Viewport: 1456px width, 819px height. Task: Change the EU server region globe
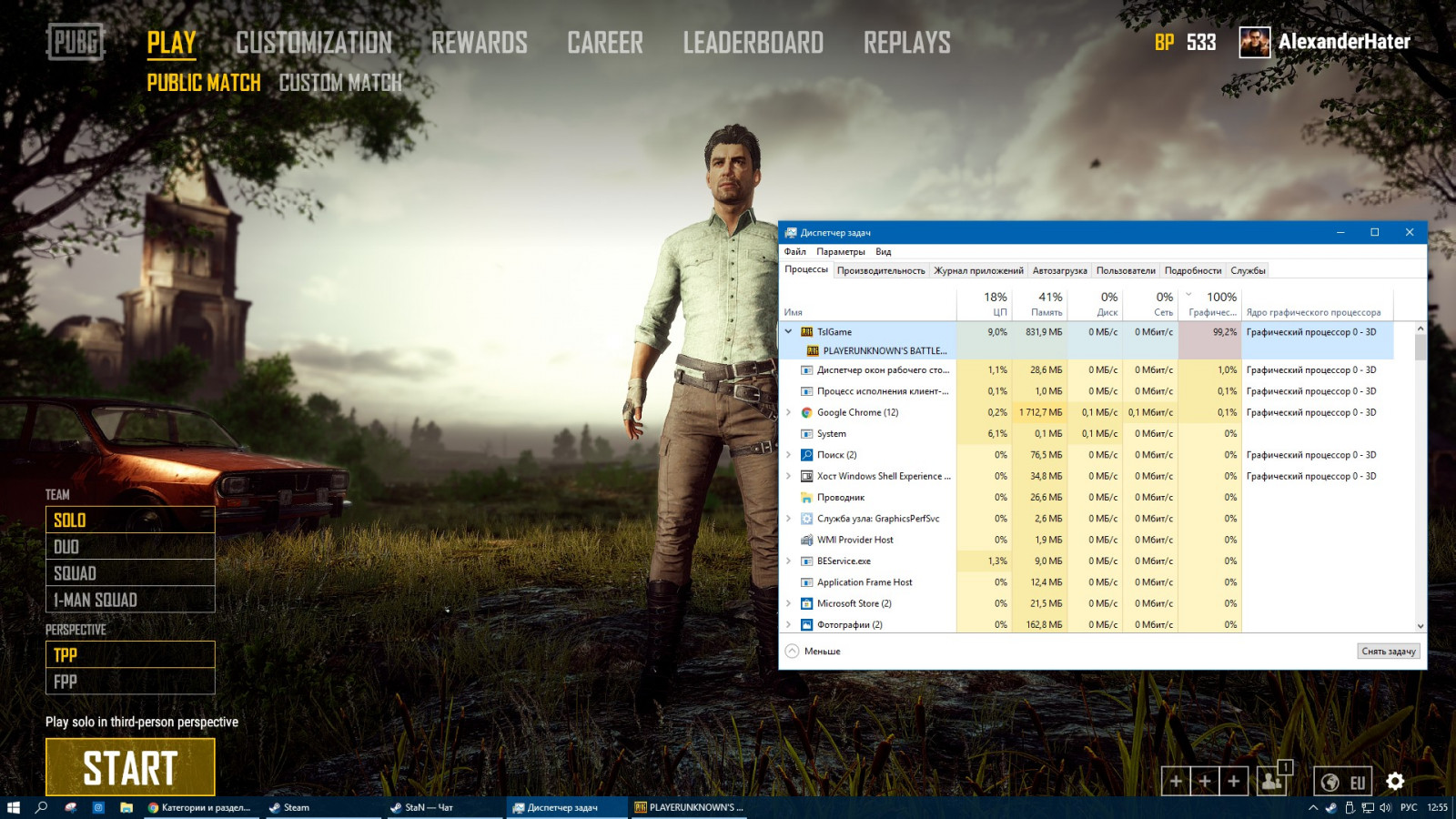(x=1330, y=782)
